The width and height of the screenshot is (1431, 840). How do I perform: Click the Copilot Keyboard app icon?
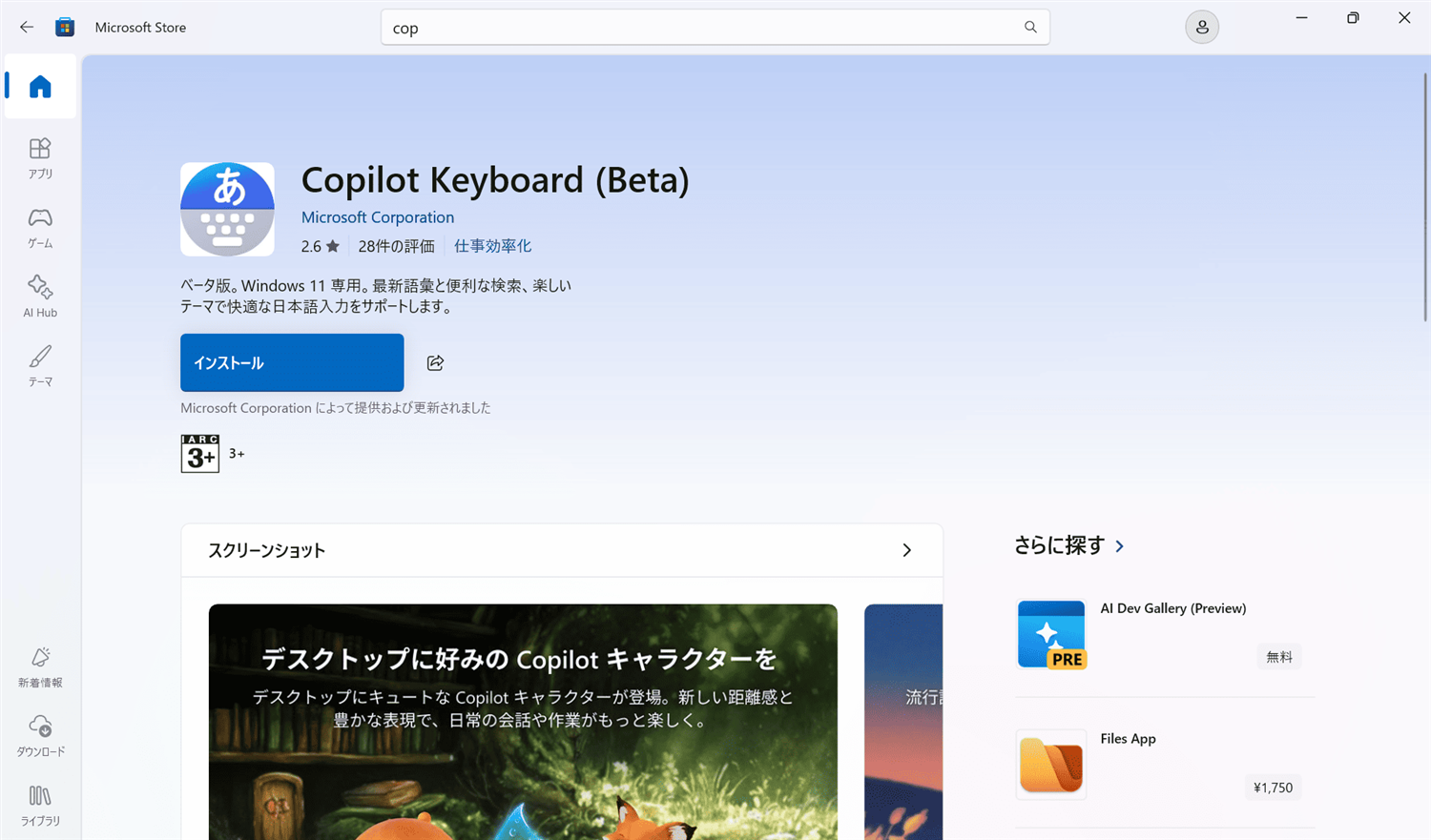227,209
